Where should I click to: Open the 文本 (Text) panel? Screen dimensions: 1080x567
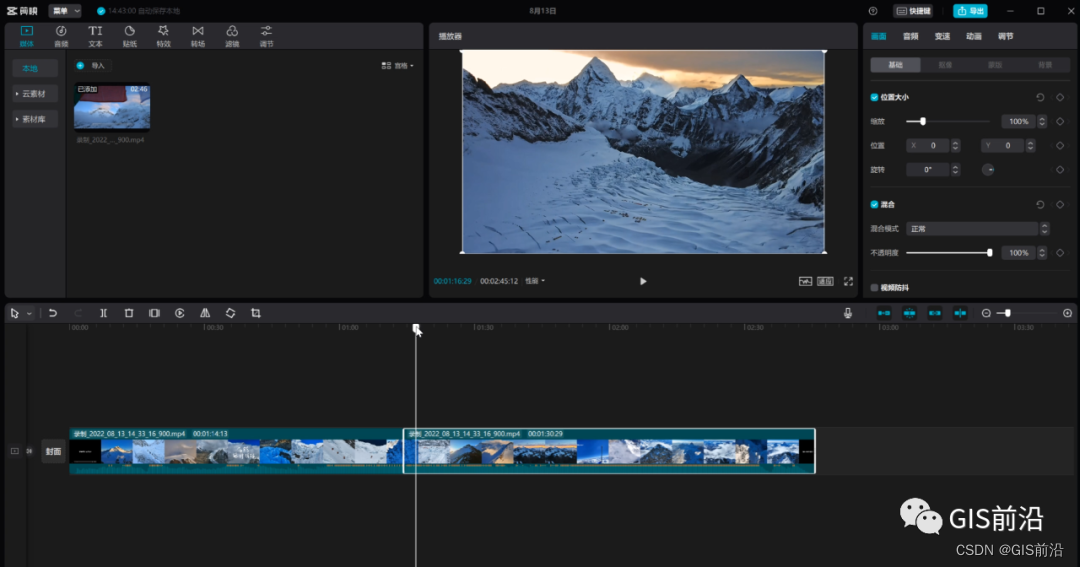pyautogui.click(x=95, y=36)
